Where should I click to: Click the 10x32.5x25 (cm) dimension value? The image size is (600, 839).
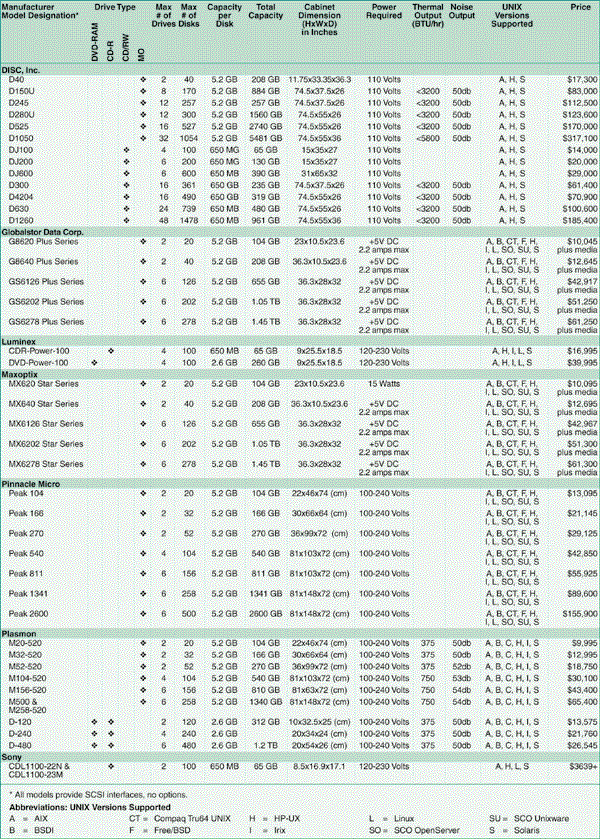(320, 722)
